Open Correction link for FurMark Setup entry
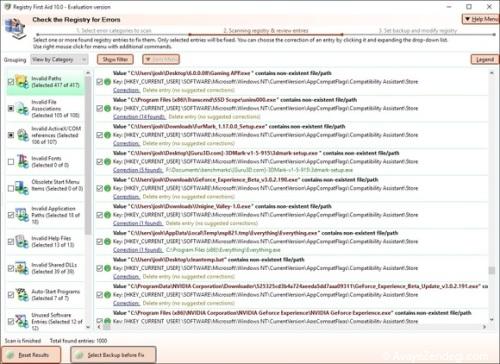 tap(126, 143)
